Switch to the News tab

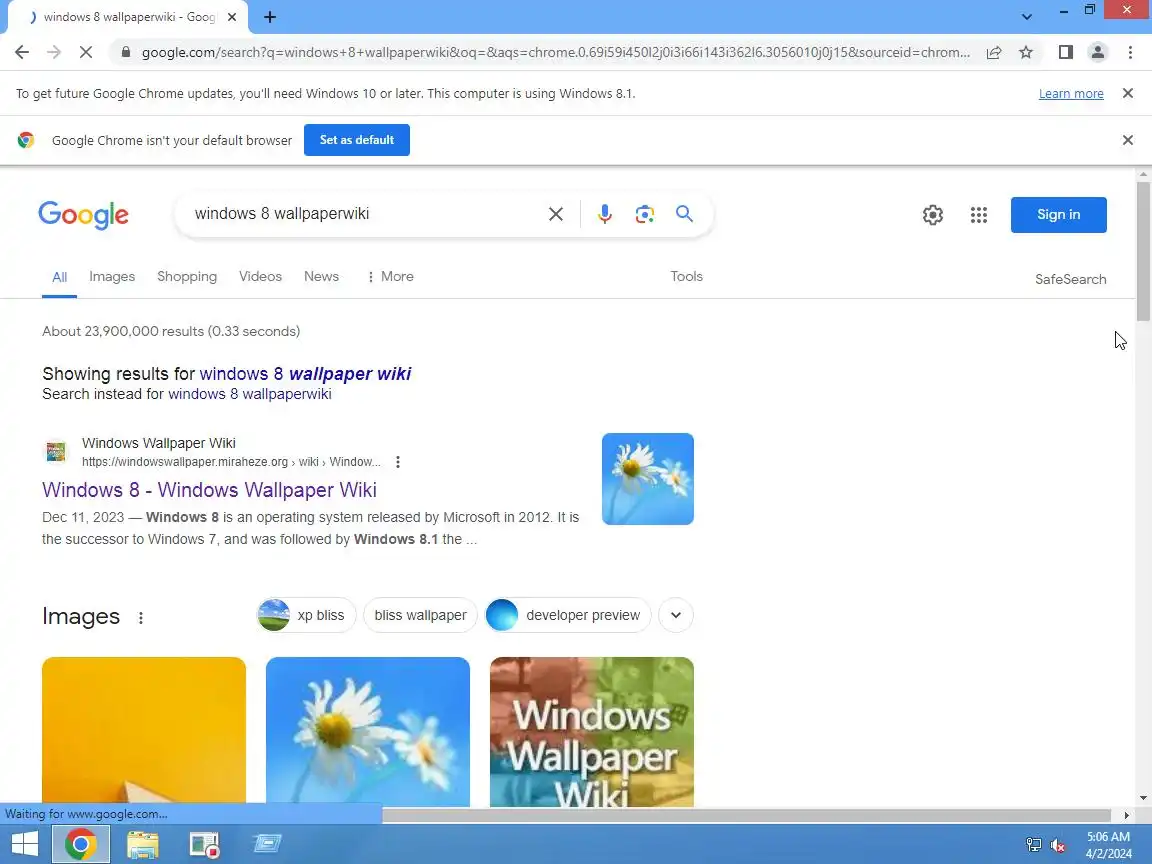click(321, 276)
